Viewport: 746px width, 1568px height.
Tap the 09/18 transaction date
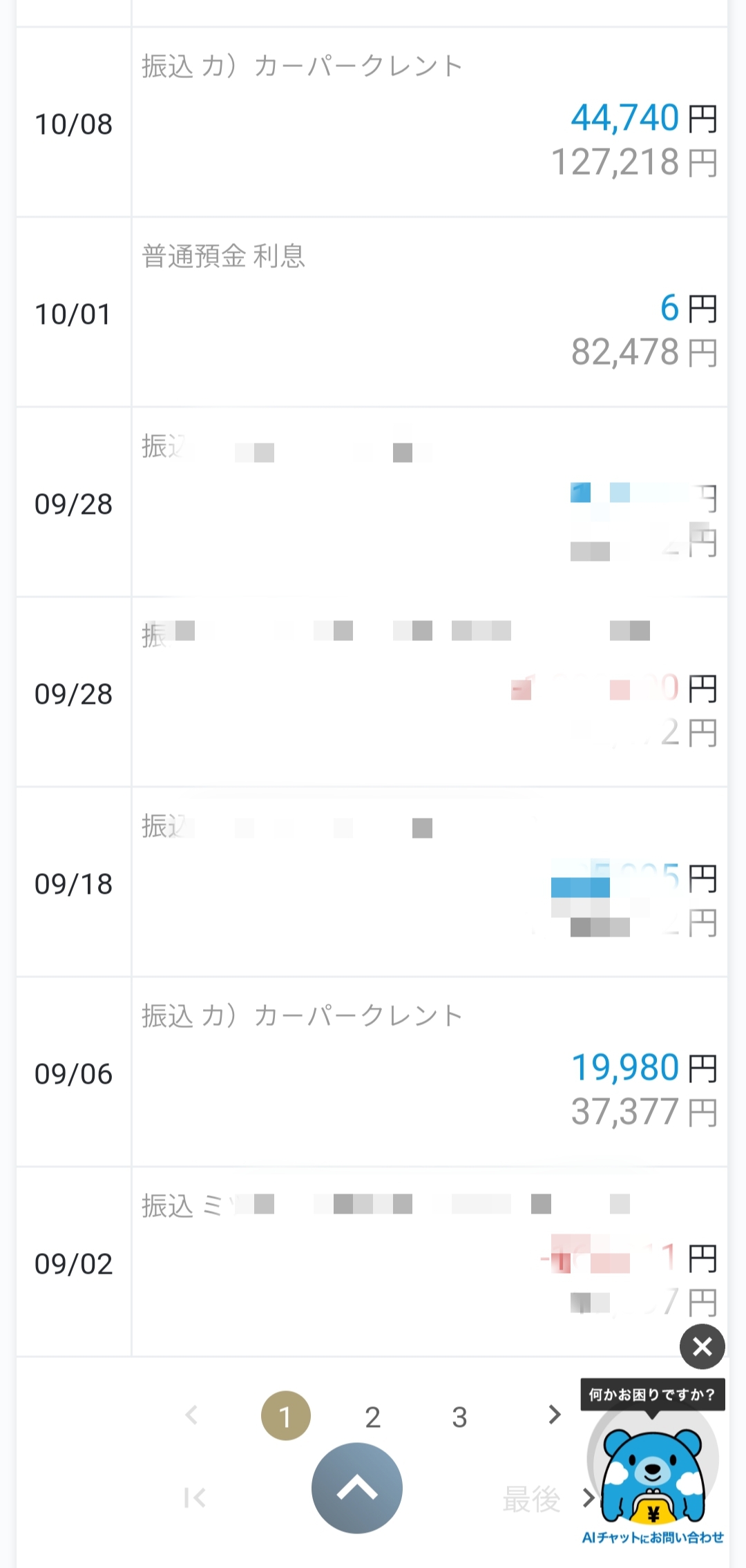pyautogui.click(x=73, y=884)
